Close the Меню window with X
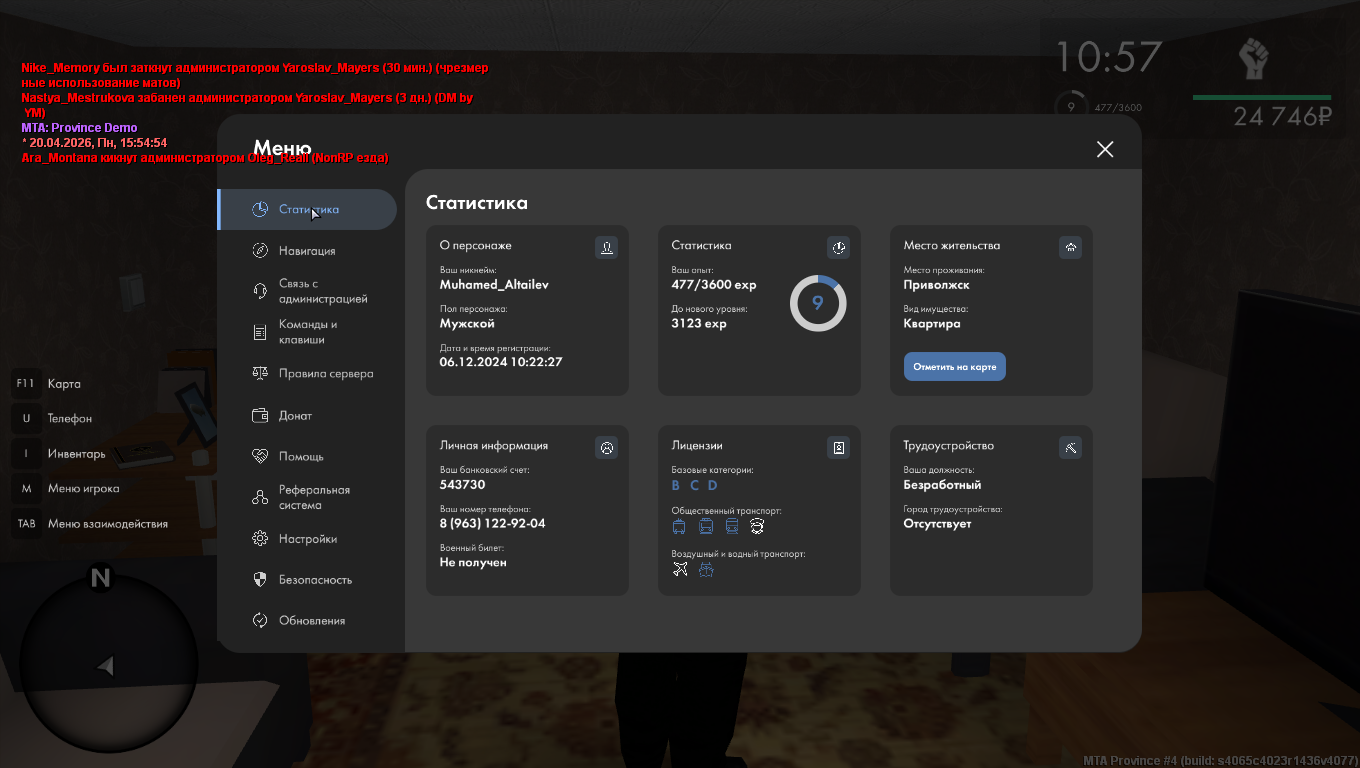Screen dimensions: 1360x768 (x=1104, y=149)
